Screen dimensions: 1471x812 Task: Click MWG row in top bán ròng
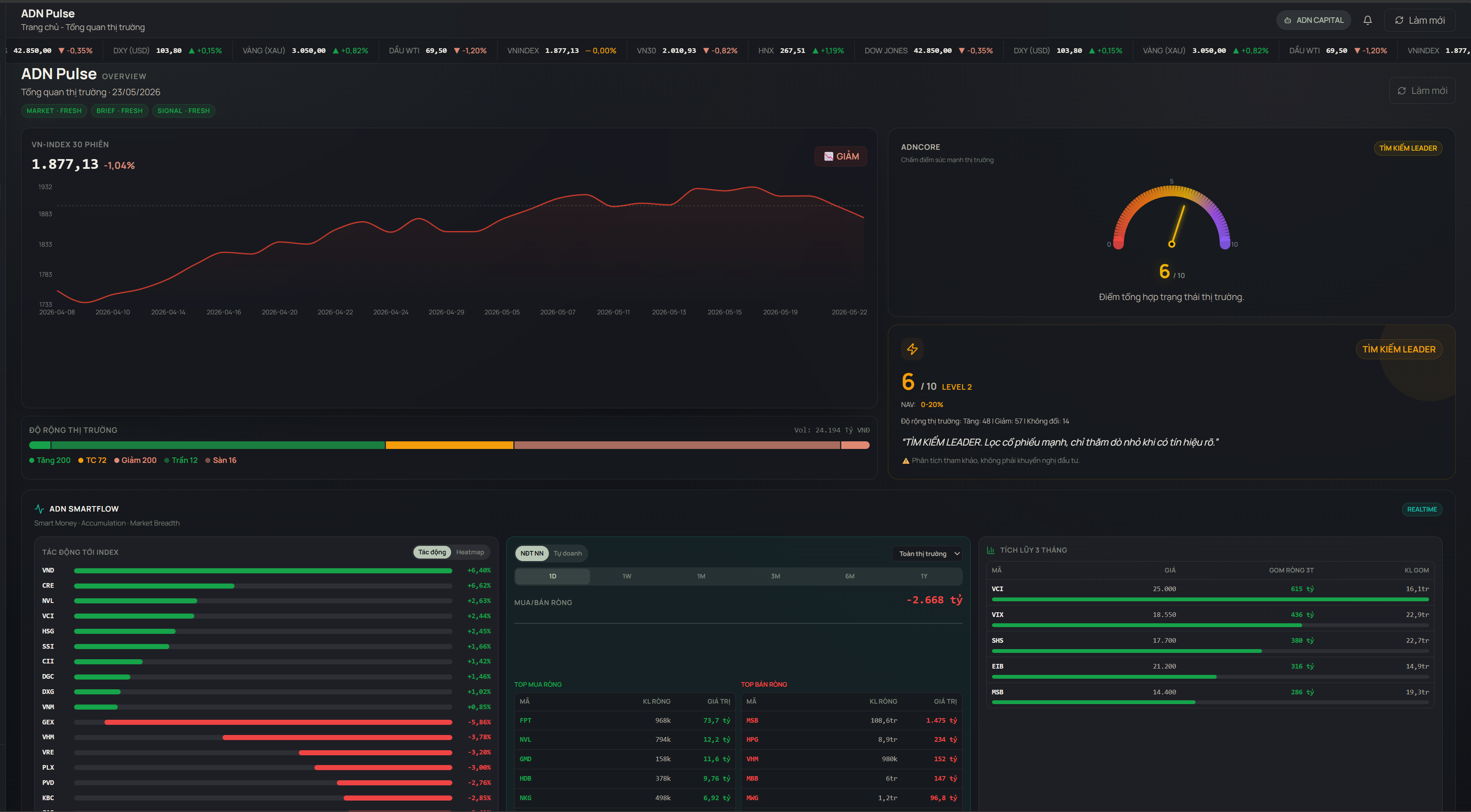(x=851, y=798)
